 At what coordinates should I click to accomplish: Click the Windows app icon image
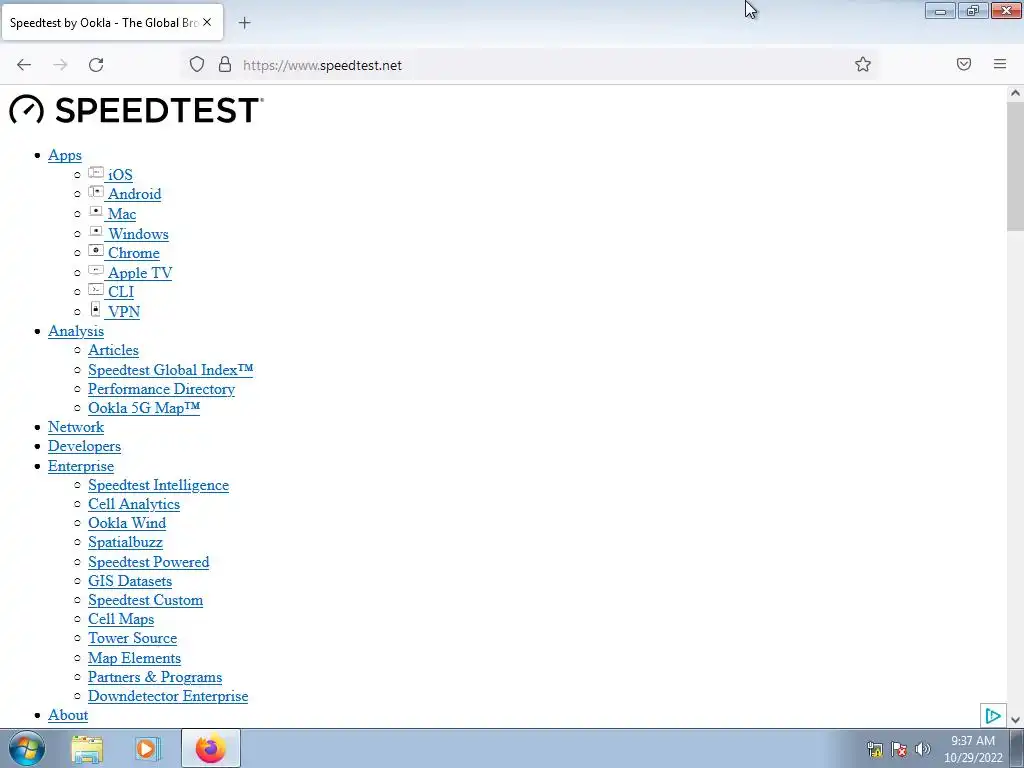[x=96, y=231]
